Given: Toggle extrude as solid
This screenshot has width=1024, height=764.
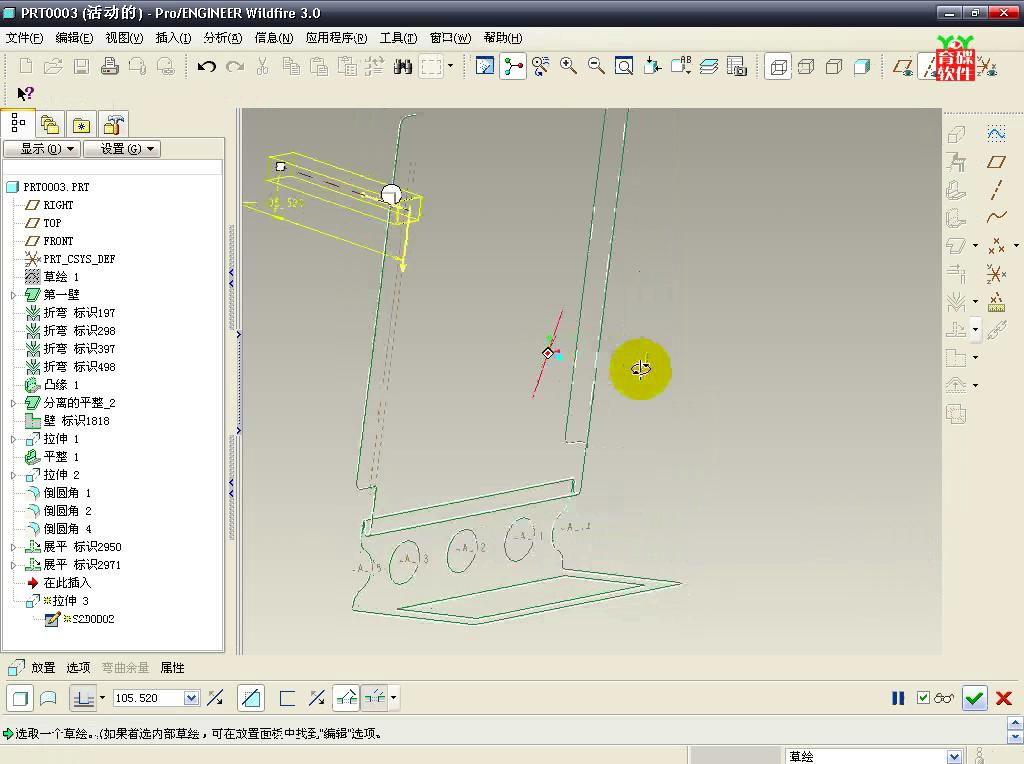Looking at the screenshot, I should tap(20, 698).
